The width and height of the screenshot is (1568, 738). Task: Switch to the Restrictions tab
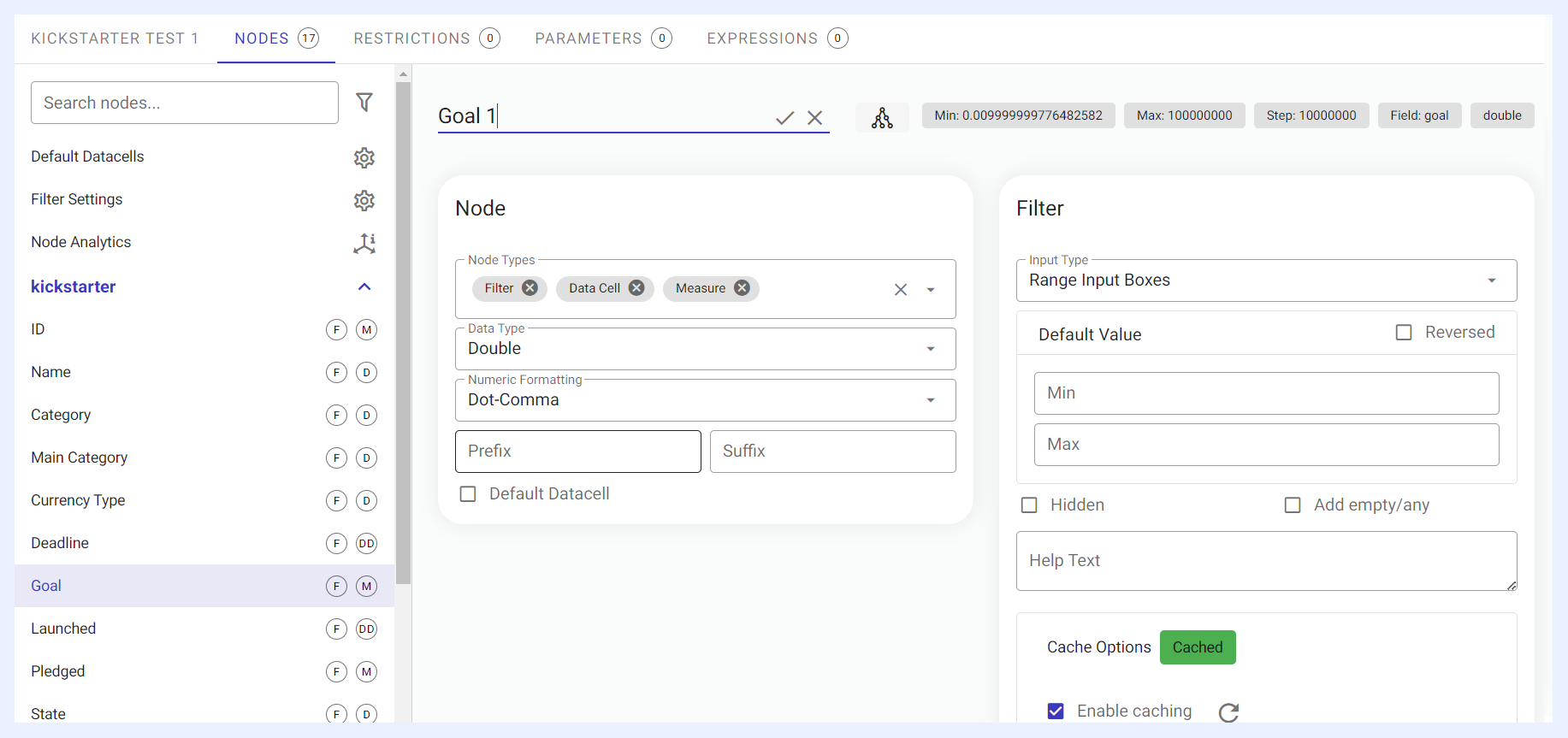(x=427, y=38)
